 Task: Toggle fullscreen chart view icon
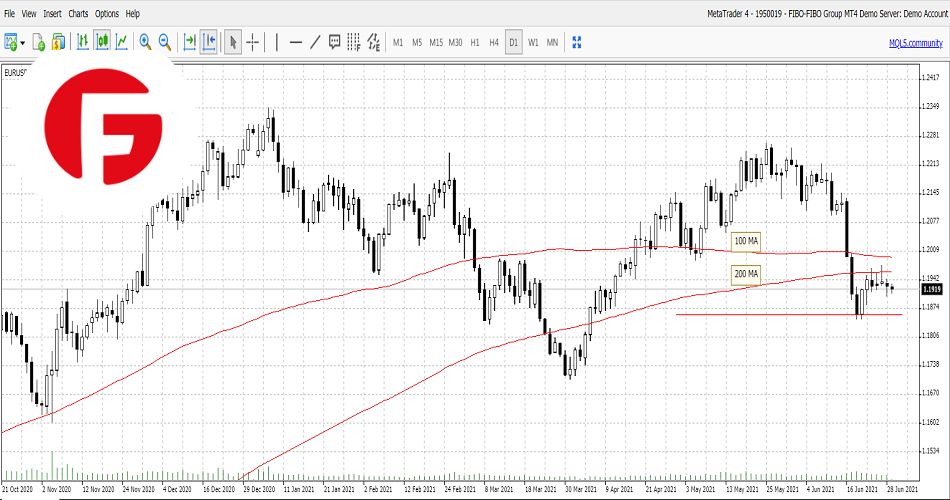pos(577,42)
